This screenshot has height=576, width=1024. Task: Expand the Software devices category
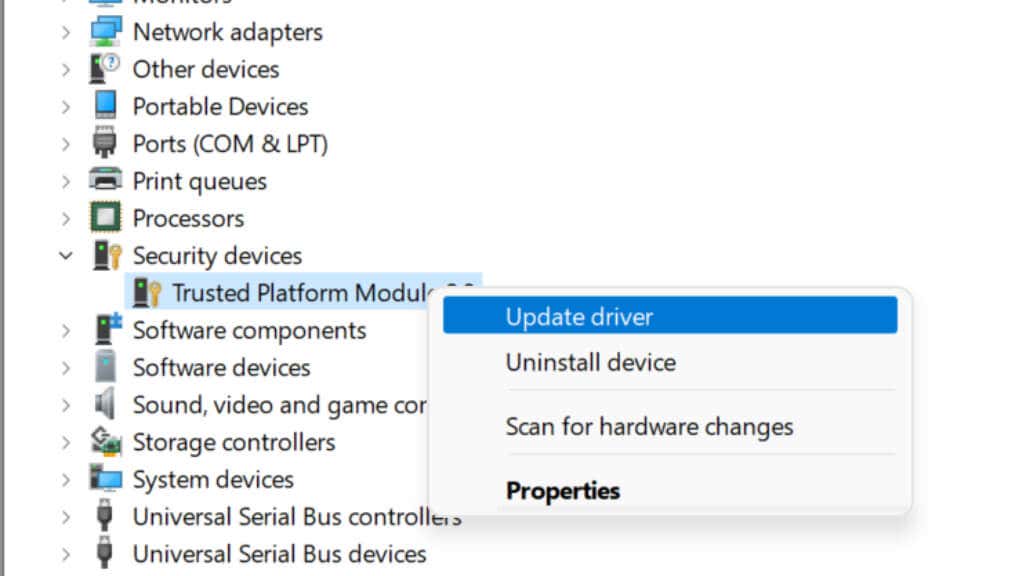(66, 368)
